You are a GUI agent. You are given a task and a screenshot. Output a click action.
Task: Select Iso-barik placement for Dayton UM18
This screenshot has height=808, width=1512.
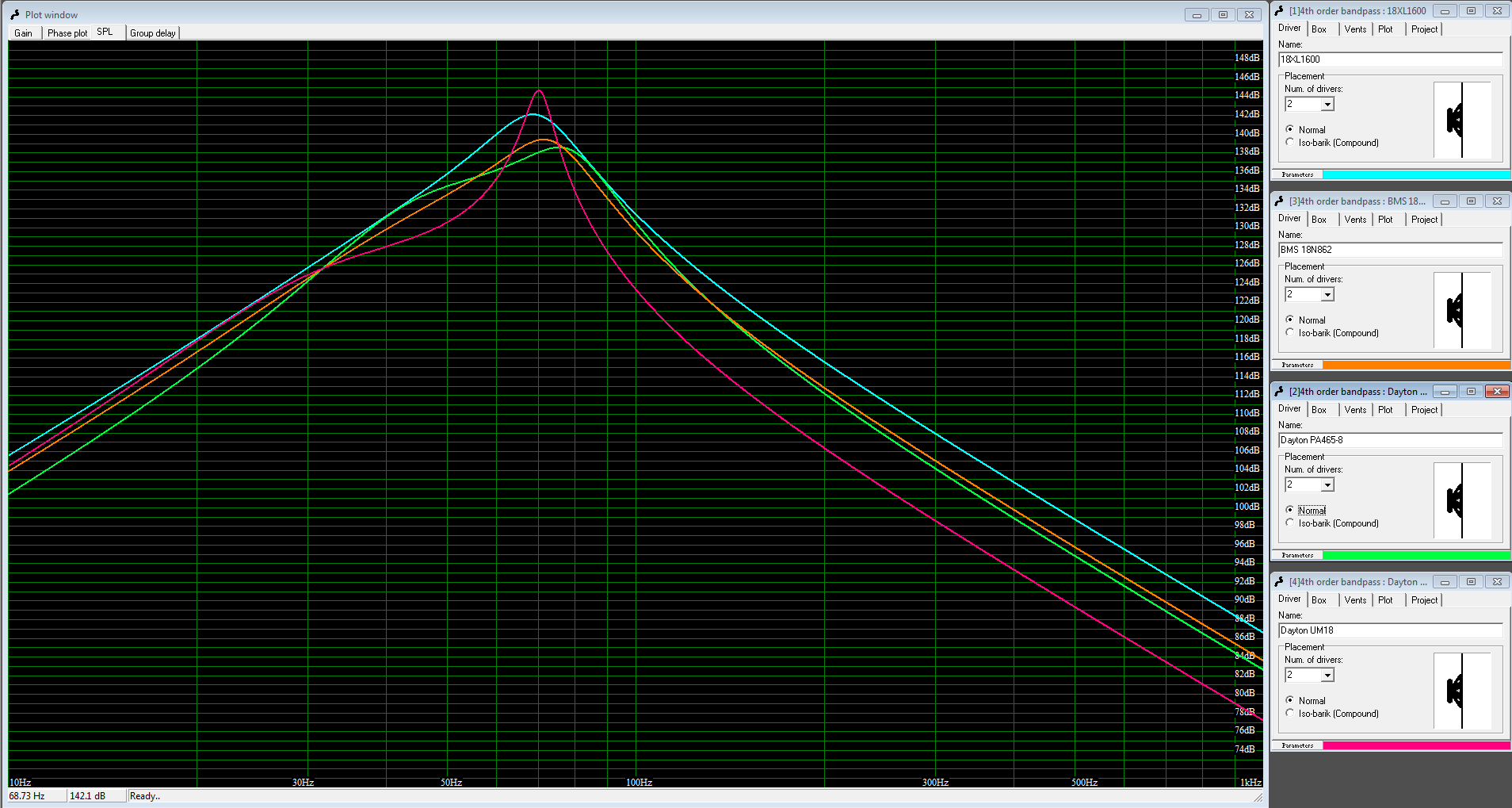(x=1332, y=714)
